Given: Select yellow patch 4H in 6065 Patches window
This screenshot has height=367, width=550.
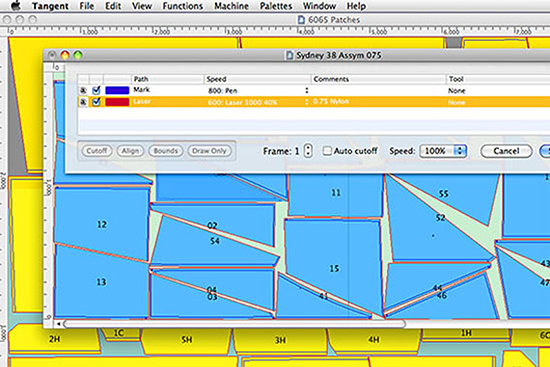Looking at the screenshot, I should 374,339.
